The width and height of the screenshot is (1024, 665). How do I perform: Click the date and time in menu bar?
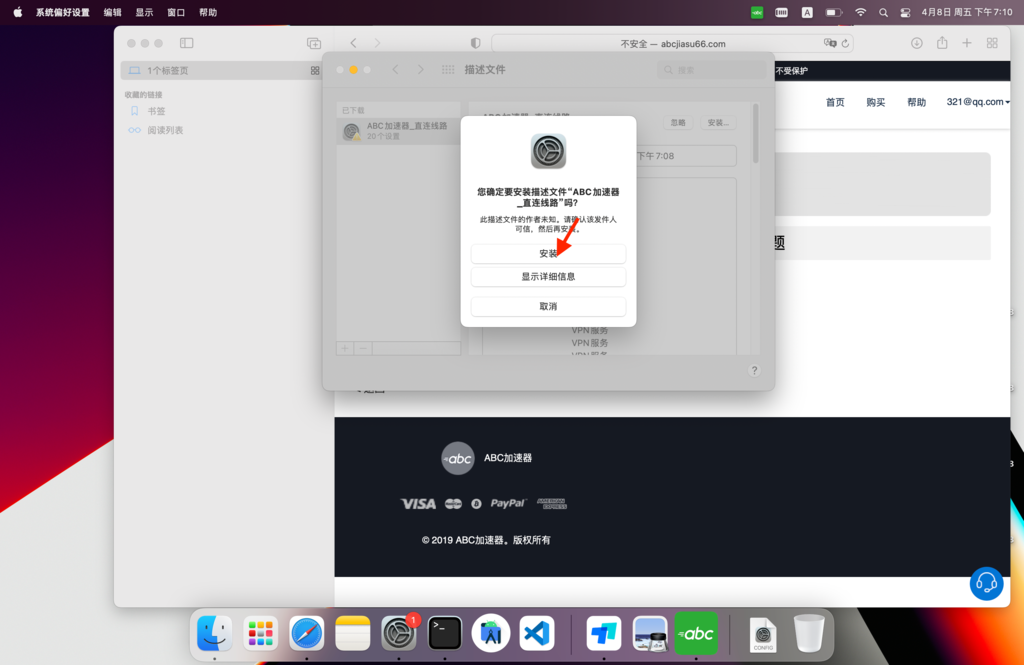click(x=967, y=12)
